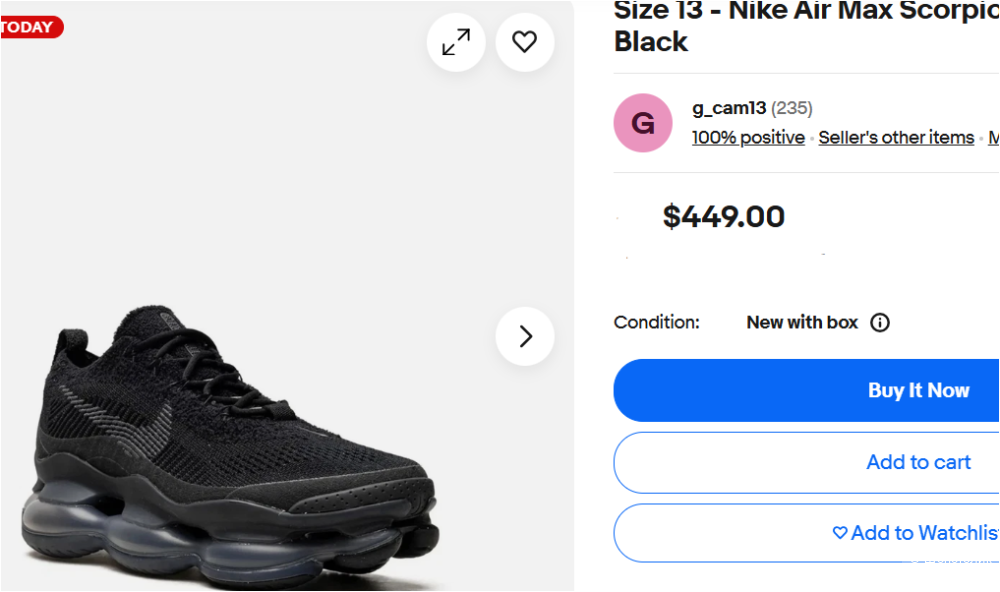
Task: Click the Condition label
Action: tap(657, 322)
